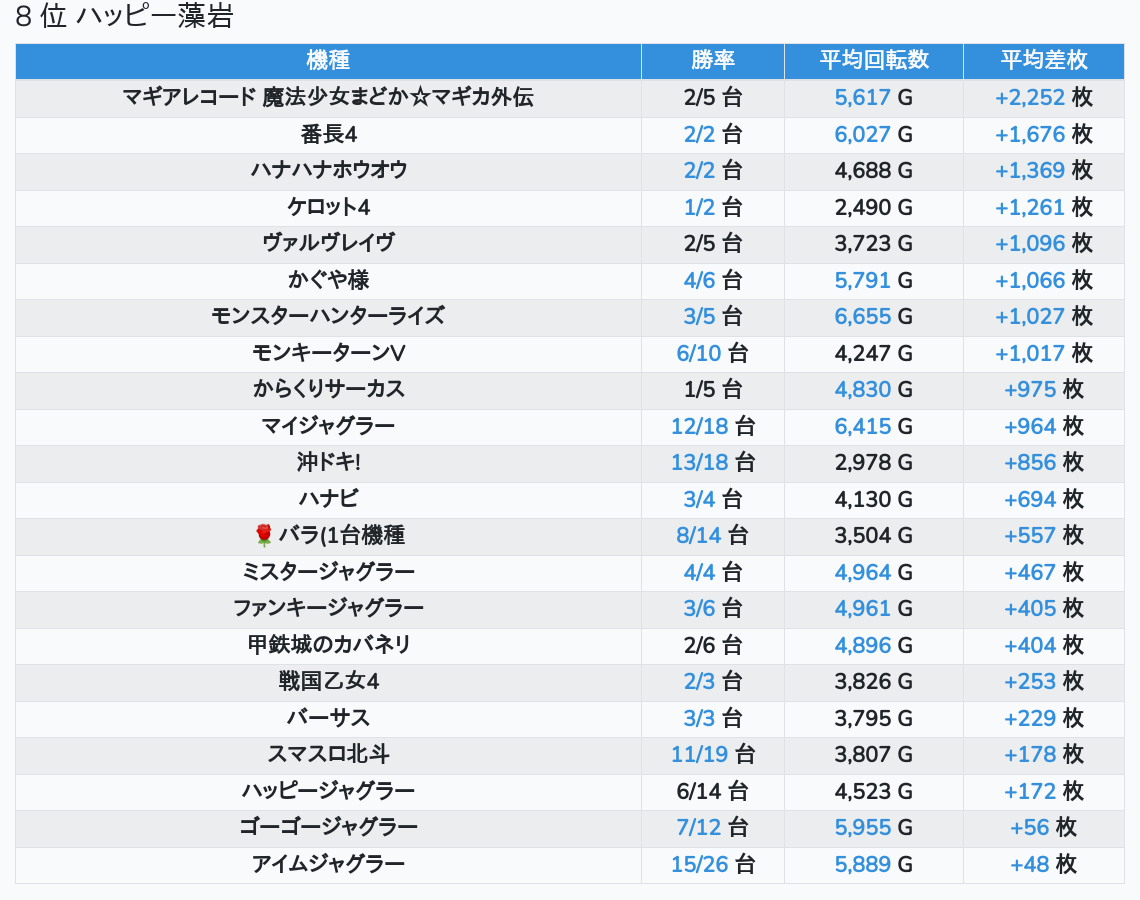Select the 甲鉄城のカバネリ machine name
The height and width of the screenshot is (900, 1140).
[x=328, y=645]
